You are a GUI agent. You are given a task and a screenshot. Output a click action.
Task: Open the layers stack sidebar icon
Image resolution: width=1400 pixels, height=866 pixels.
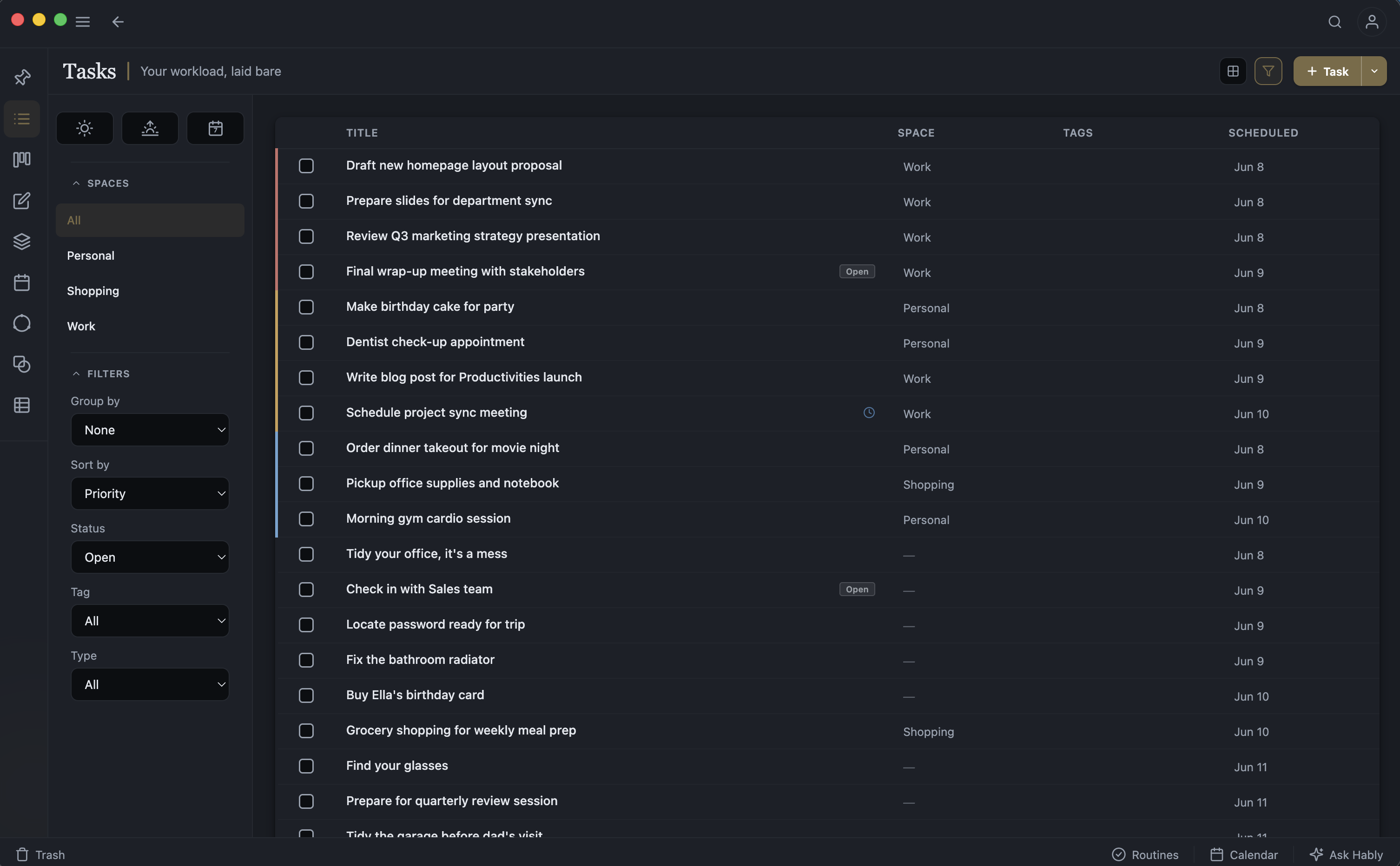point(22,242)
